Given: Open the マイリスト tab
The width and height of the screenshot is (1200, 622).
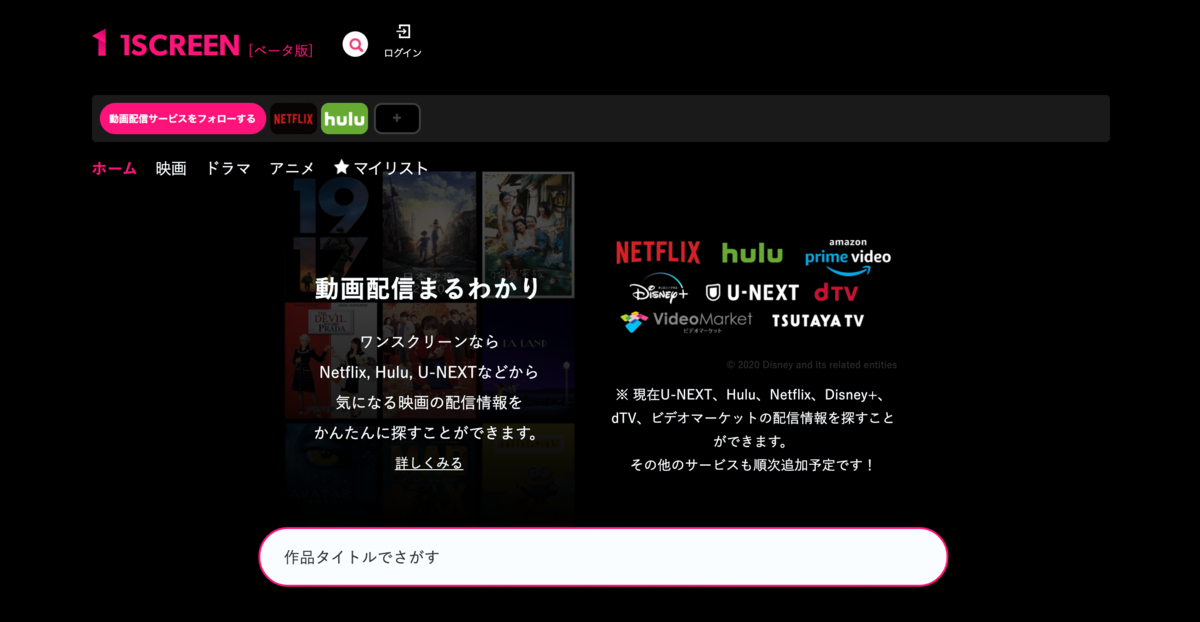Looking at the screenshot, I should pos(381,168).
